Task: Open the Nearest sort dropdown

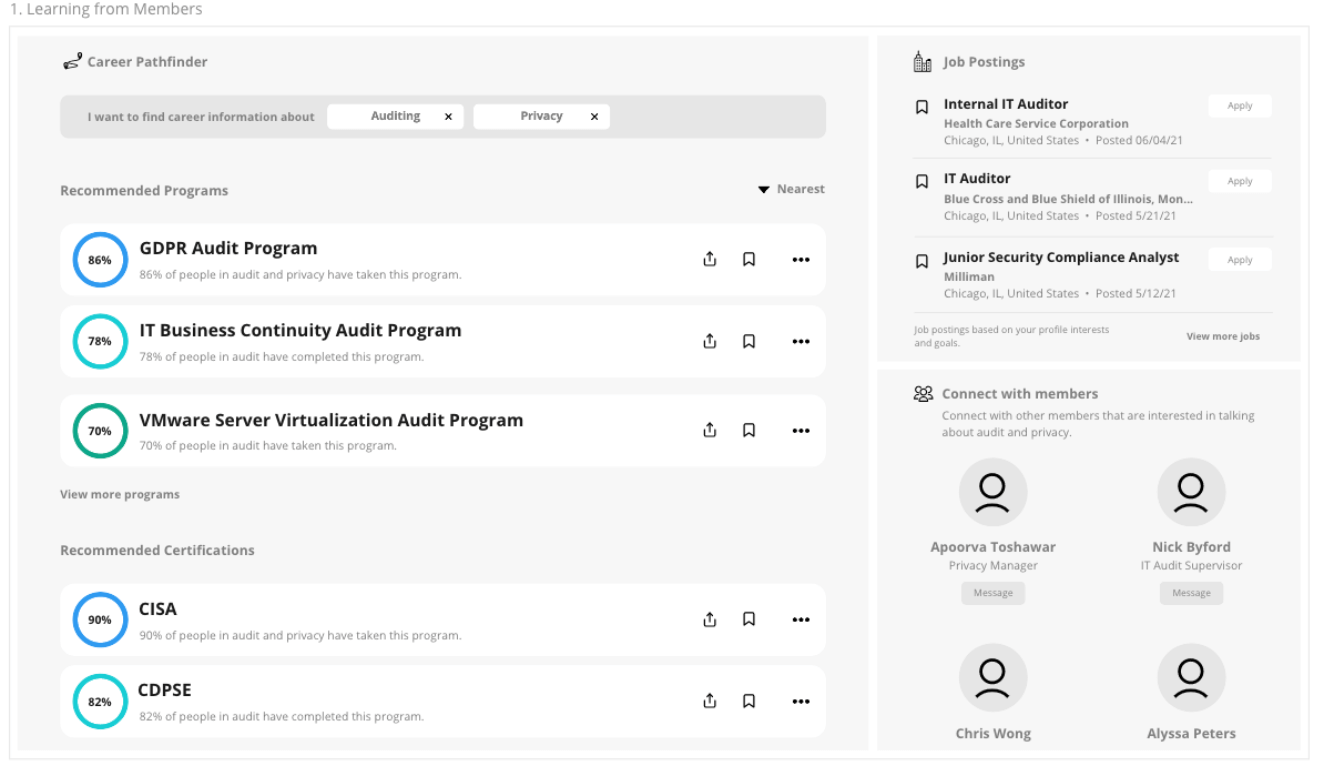Action: coord(791,189)
